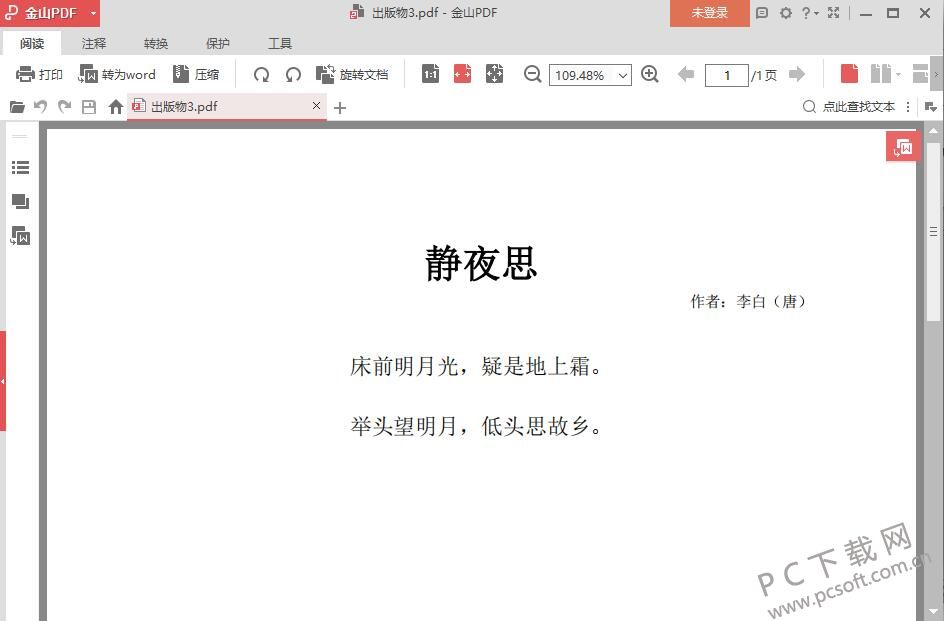Click the redo arrow icon

(x=64, y=107)
